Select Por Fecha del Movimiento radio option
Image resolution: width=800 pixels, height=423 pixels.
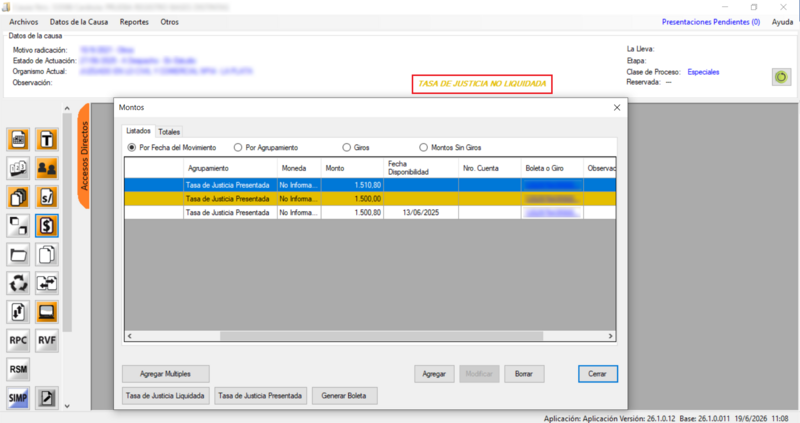[172, 147]
